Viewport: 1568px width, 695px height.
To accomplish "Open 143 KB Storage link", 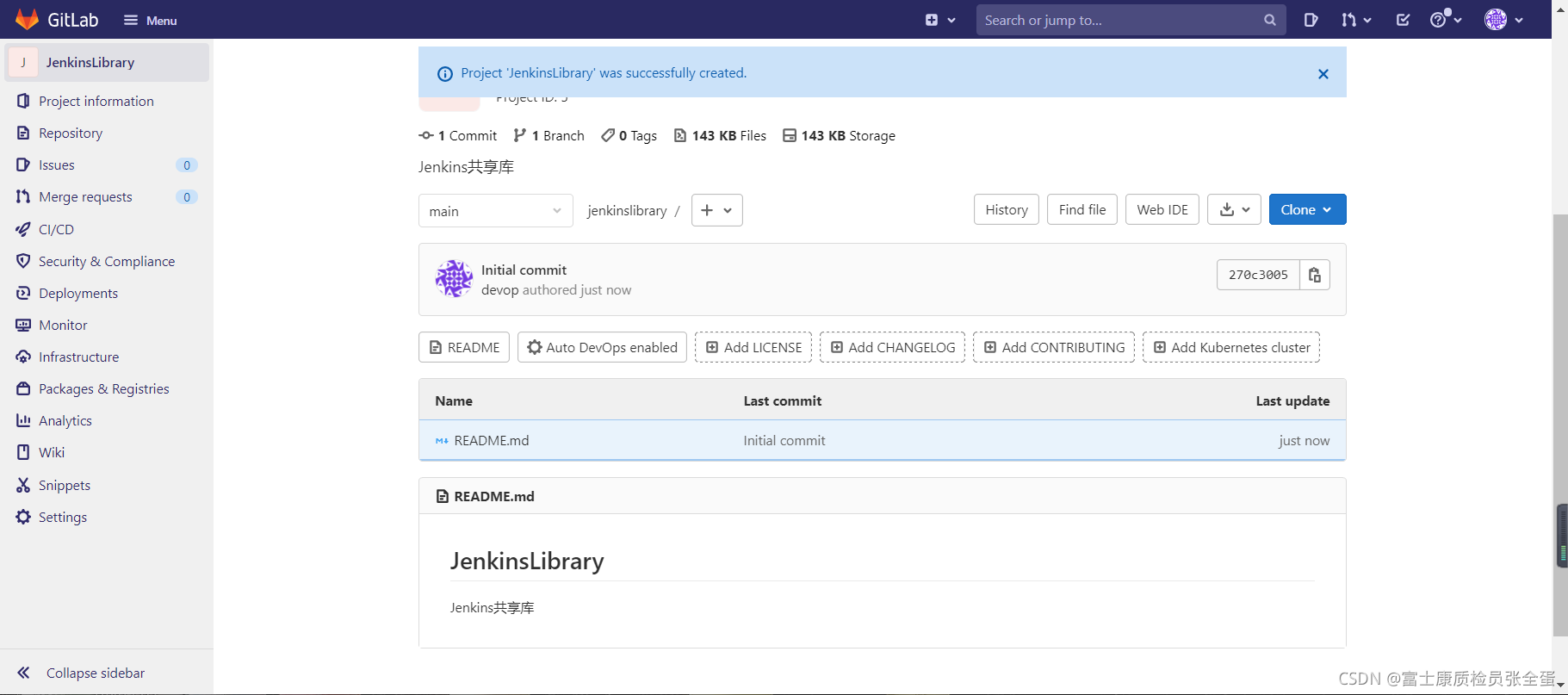I will (839, 135).
